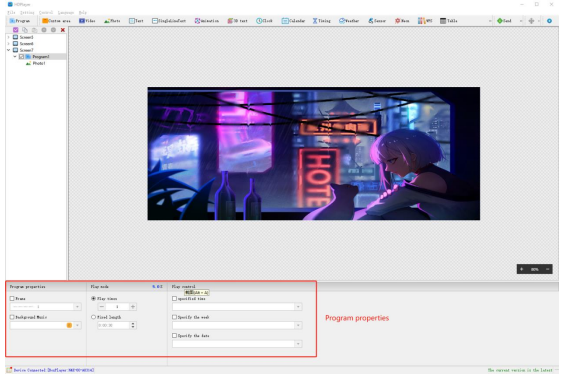Viewport: 566px width, 380px height.
Task: Open the Frame style dropdown
Action: coord(77,307)
